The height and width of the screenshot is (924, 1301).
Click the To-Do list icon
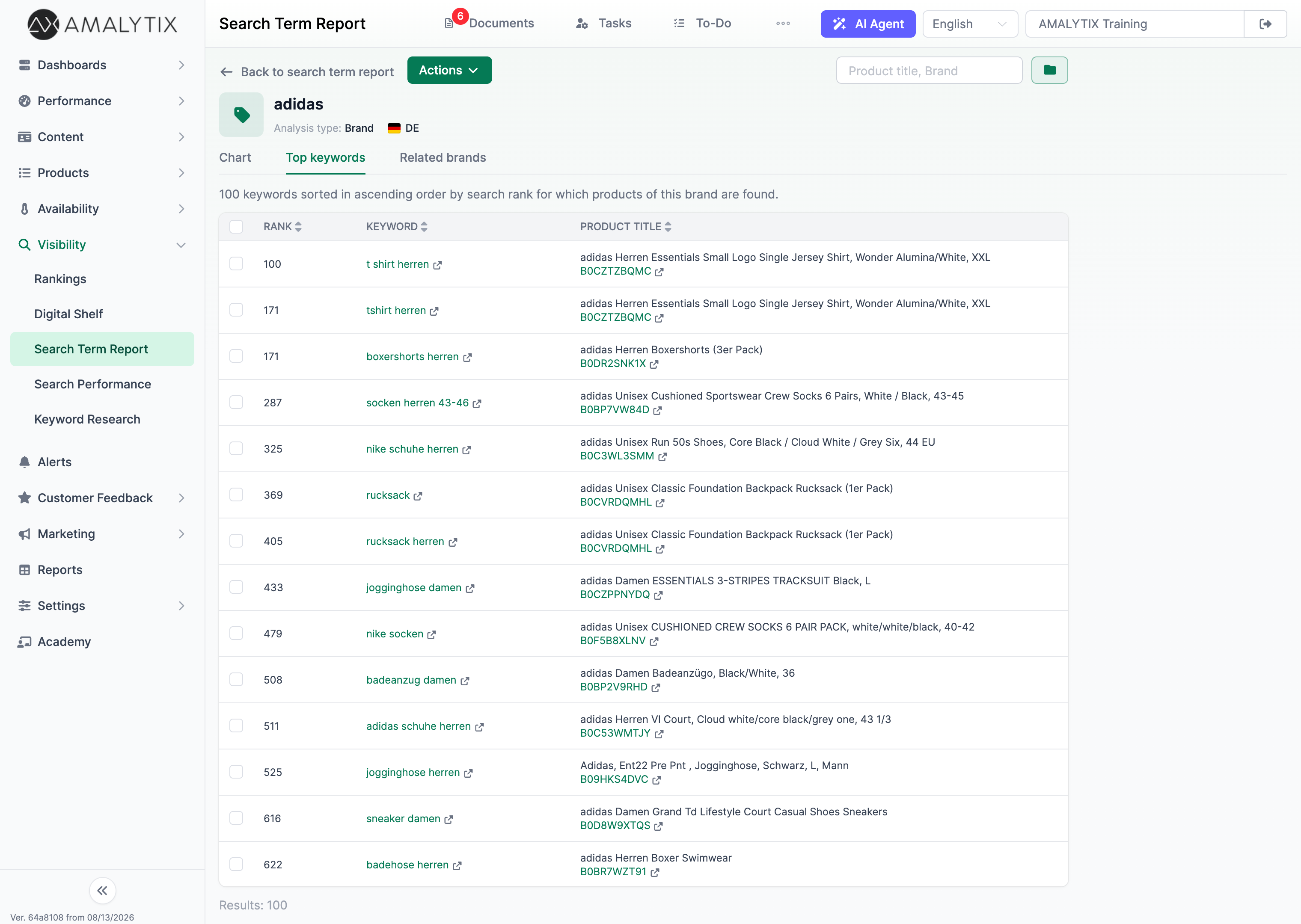679,24
